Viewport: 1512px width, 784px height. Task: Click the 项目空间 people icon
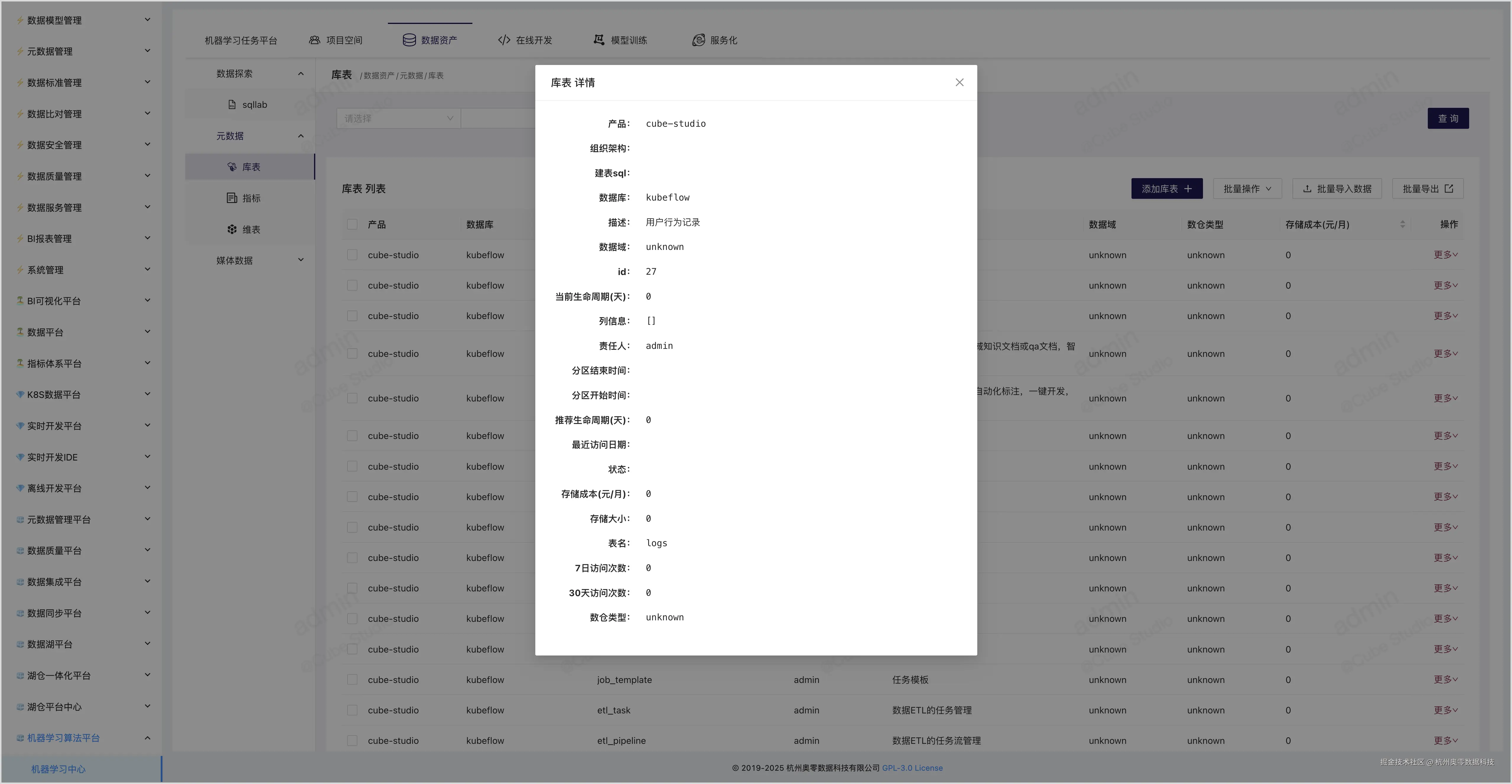pos(315,40)
